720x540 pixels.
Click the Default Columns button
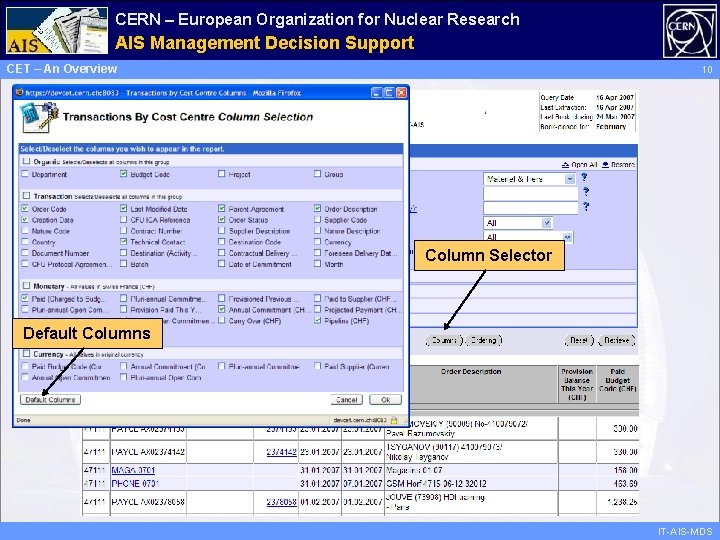[x=51, y=399]
